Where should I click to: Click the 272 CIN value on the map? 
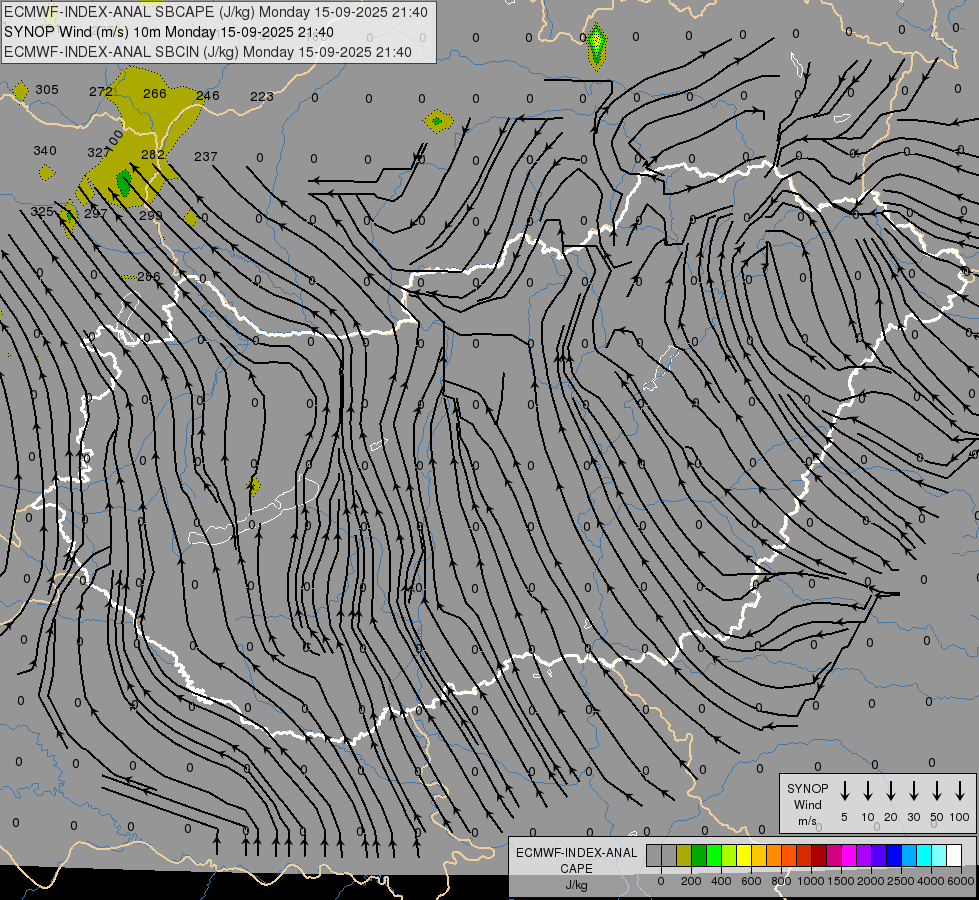100,92
